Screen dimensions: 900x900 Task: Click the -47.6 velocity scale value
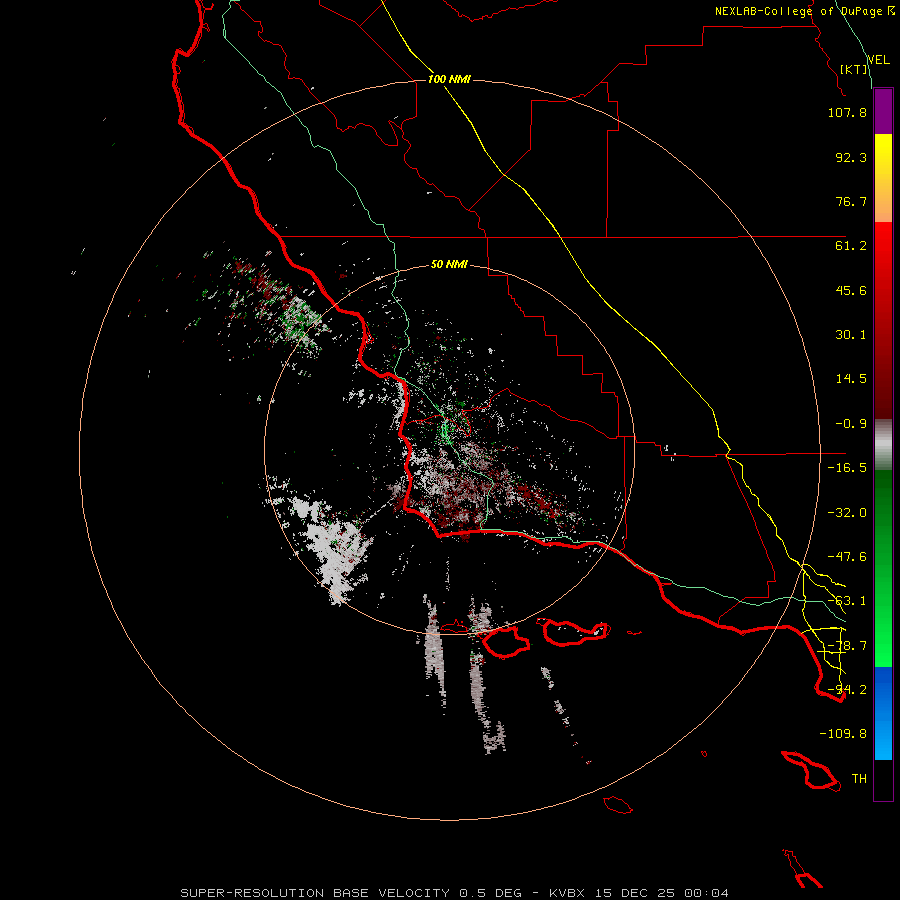pos(847,557)
